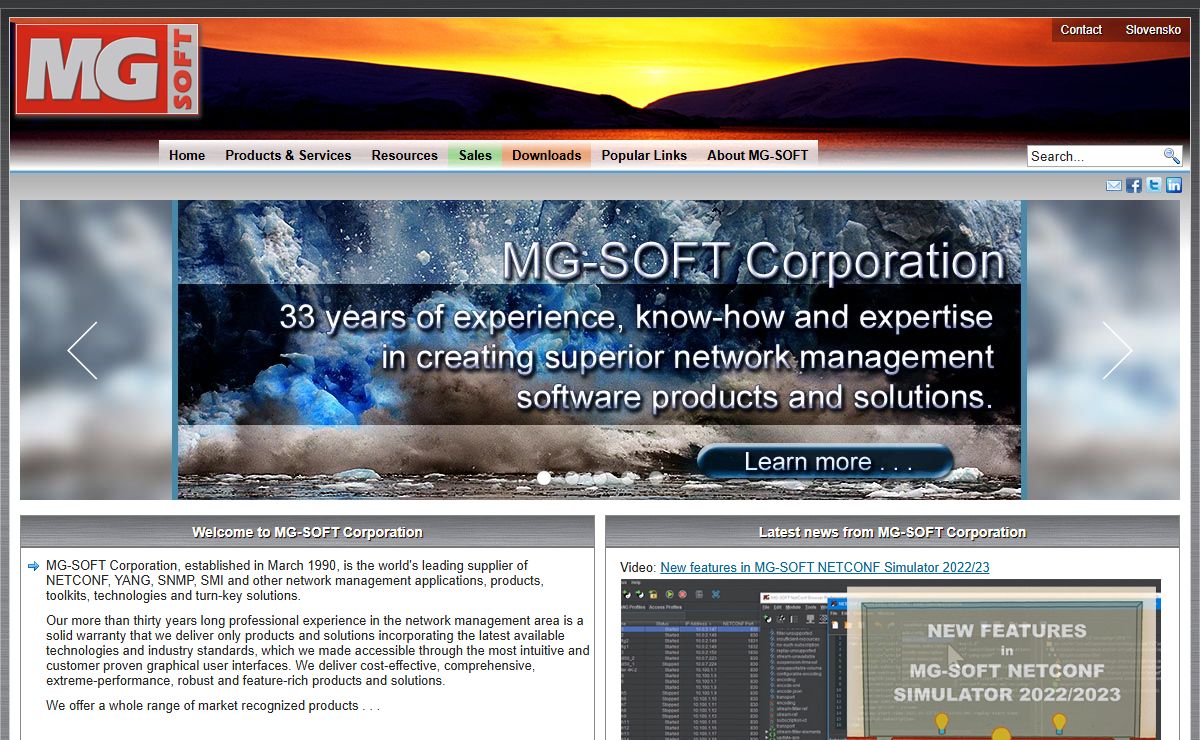Open the Popular Links menu

644,155
